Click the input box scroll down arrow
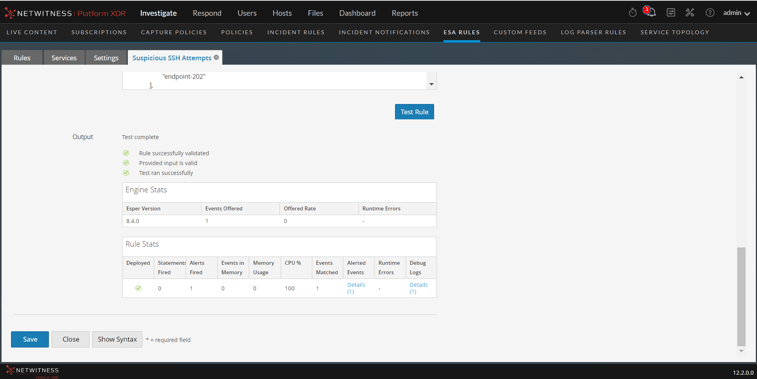Image resolution: width=757 pixels, height=379 pixels. click(431, 84)
